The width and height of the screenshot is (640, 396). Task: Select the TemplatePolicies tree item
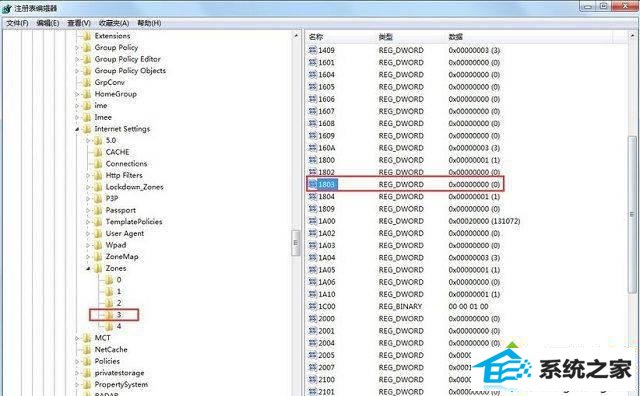[134, 222]
